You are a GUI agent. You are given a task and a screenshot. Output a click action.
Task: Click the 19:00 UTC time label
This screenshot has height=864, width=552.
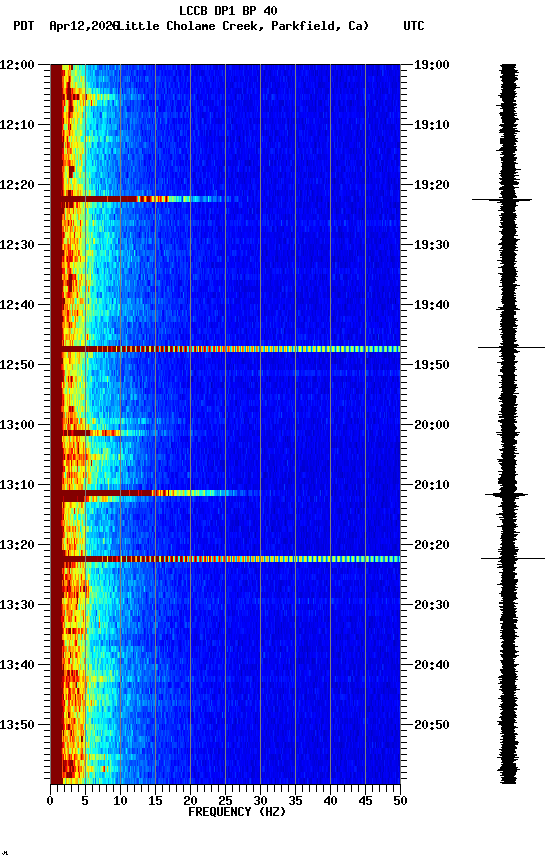tap(432, 65)
